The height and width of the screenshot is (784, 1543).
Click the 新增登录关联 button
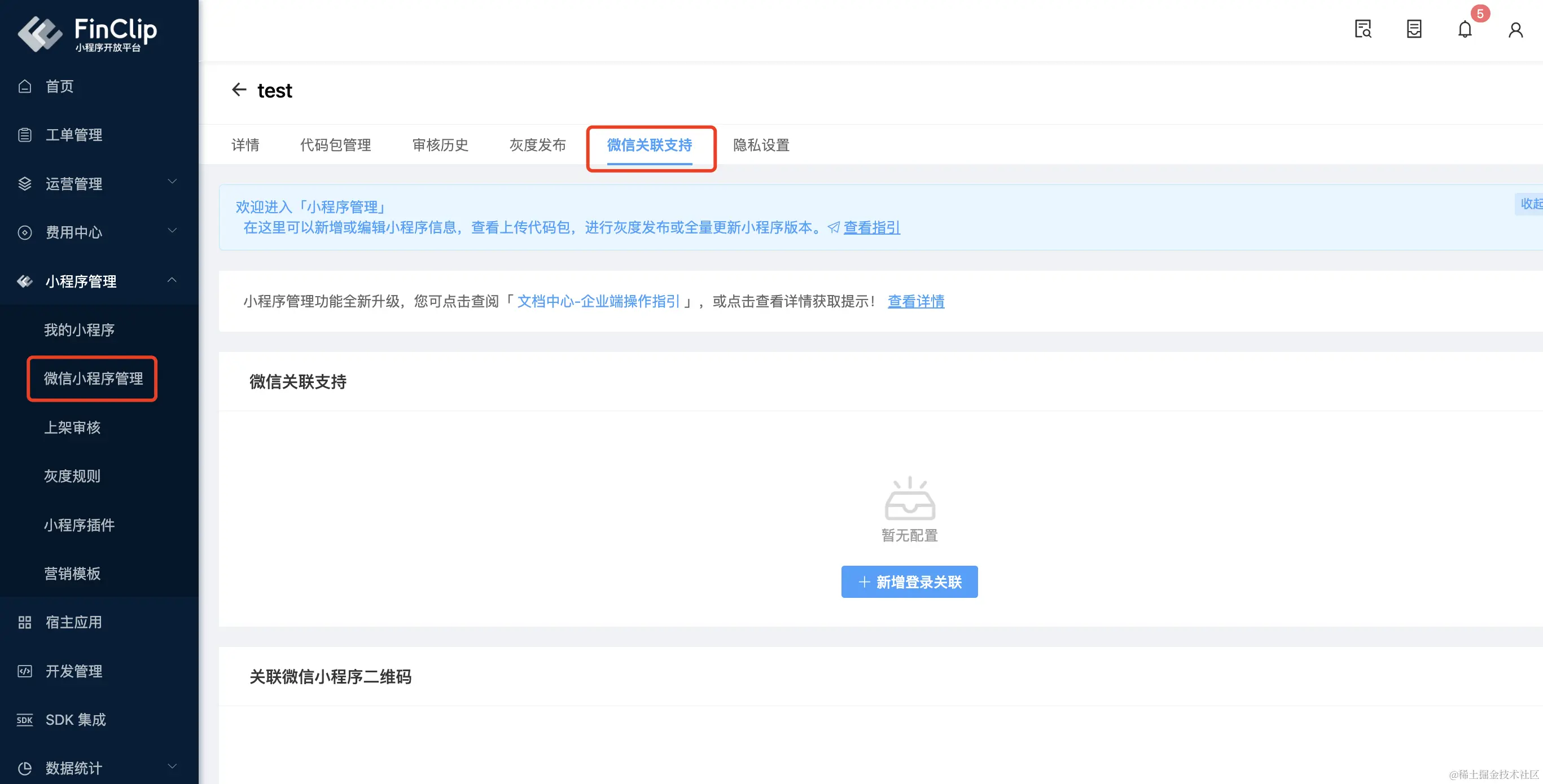(909, 582)
